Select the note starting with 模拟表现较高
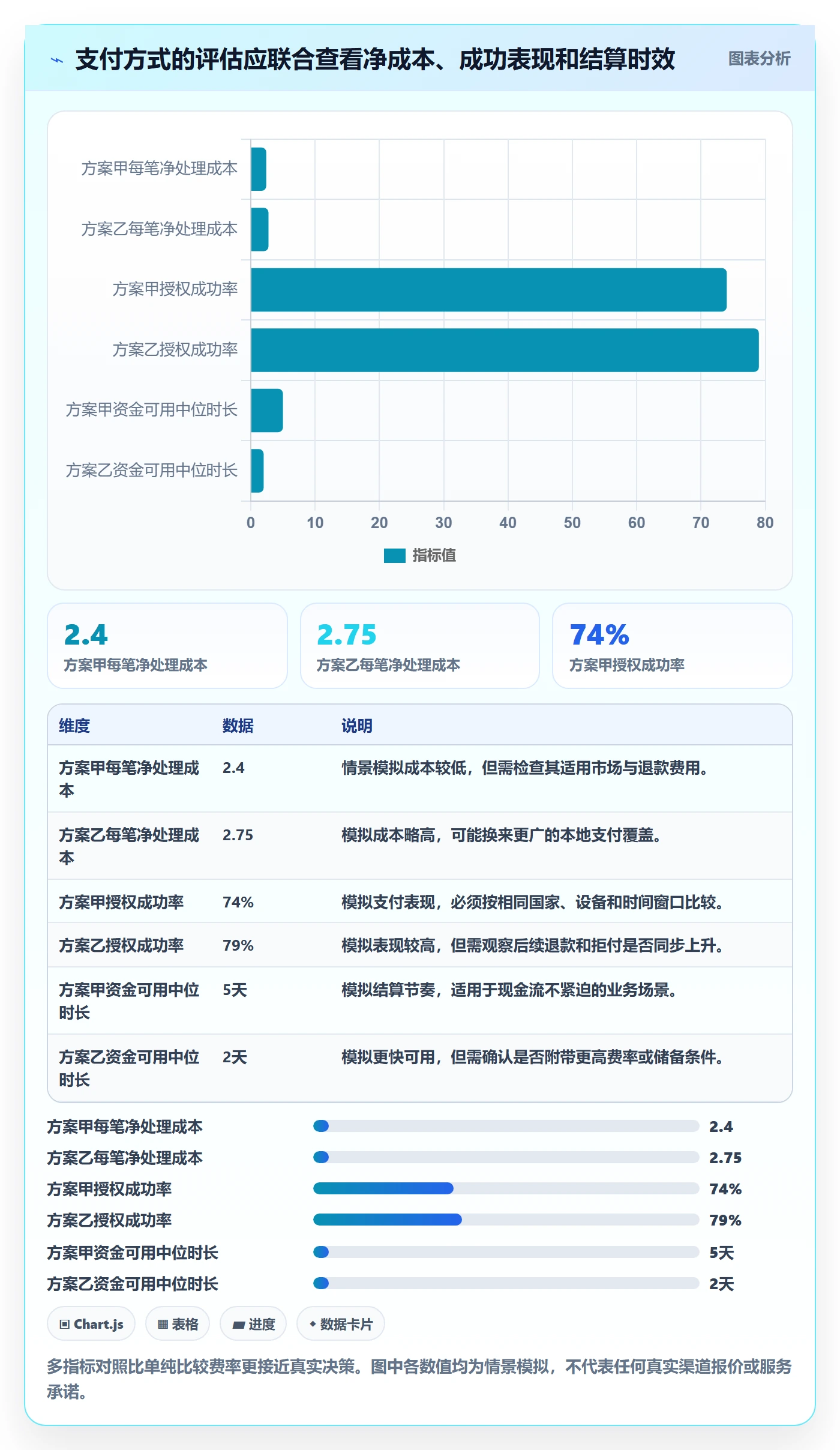Screen dimensions: 840x1450 click(533, 945)
